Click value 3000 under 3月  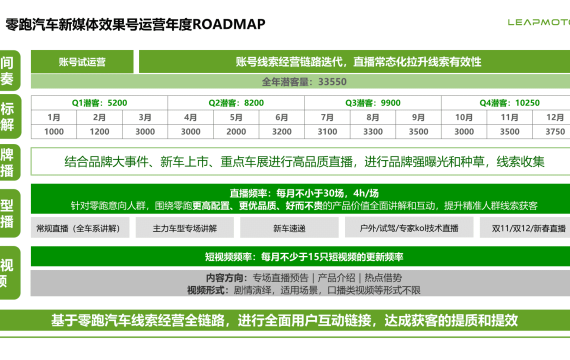(x=145, y=132)
